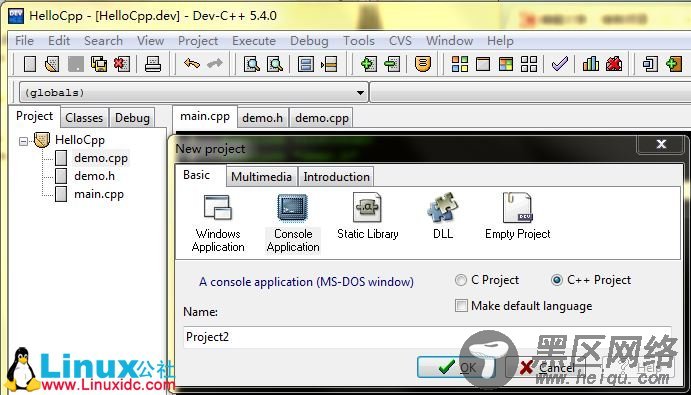The image size is (691, 395).
Task: Click the brown book with green plus icon
Action: [x=674, y=64]
